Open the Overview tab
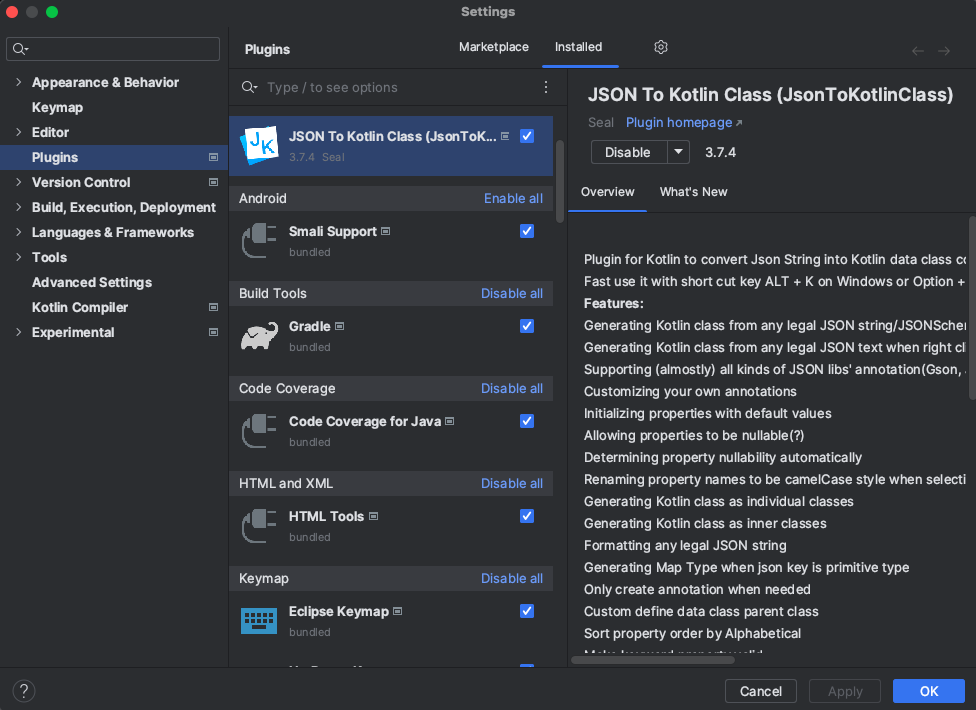 [x=608, y=192]
